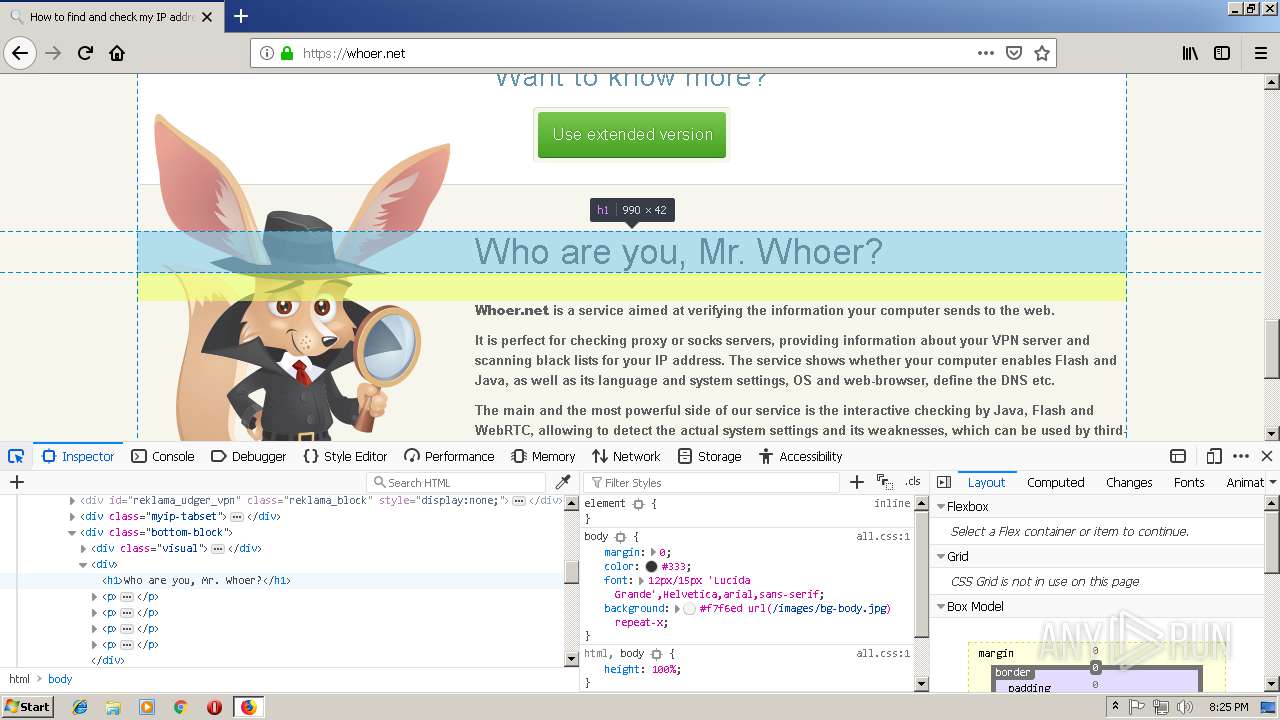Add a new CSS rule in the Rules panel
1280x720 pixels.
[856, 482]
